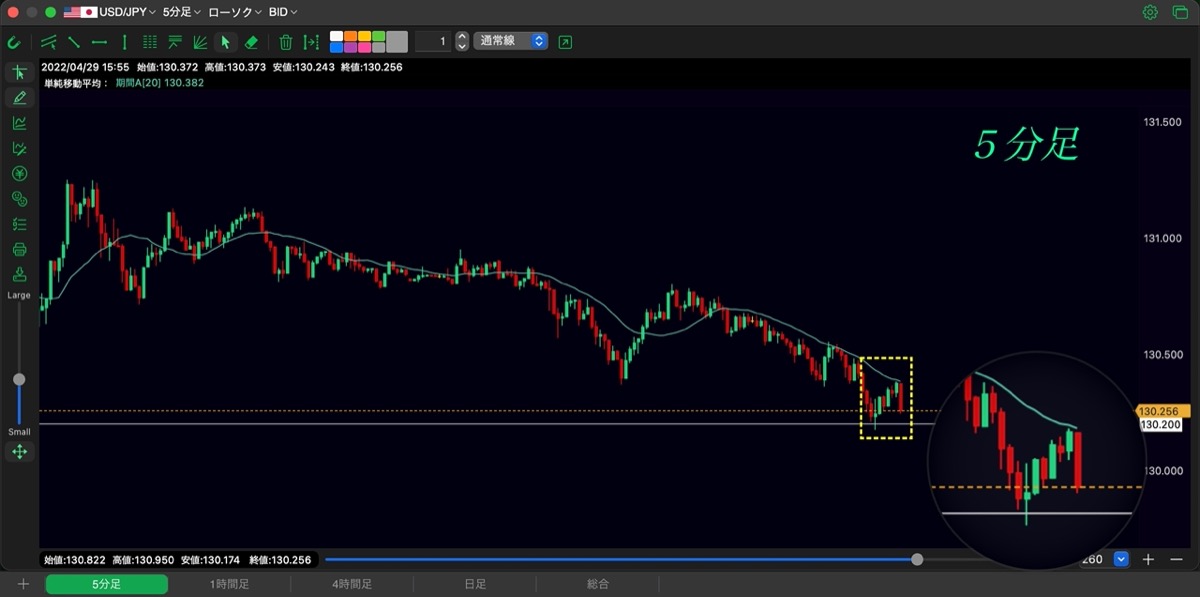Open the ローソク chart type dropdown

click(x=235, y=12)
